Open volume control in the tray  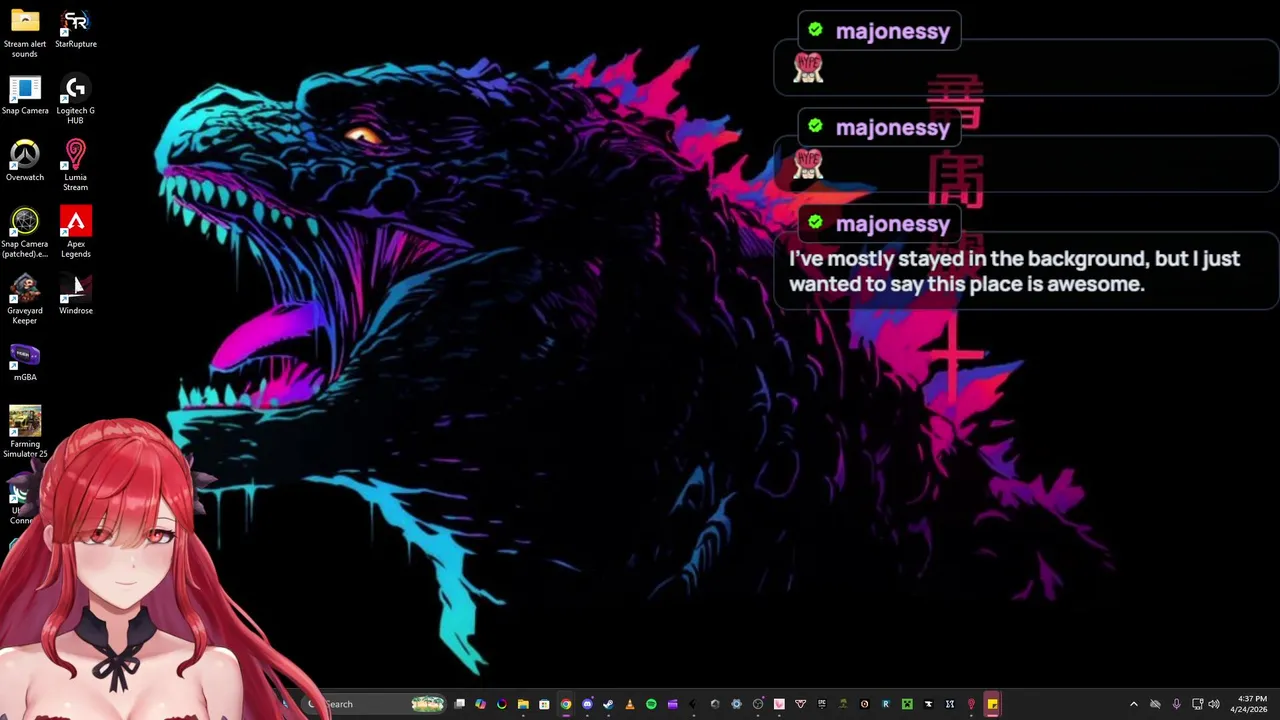coord(1214,704)
